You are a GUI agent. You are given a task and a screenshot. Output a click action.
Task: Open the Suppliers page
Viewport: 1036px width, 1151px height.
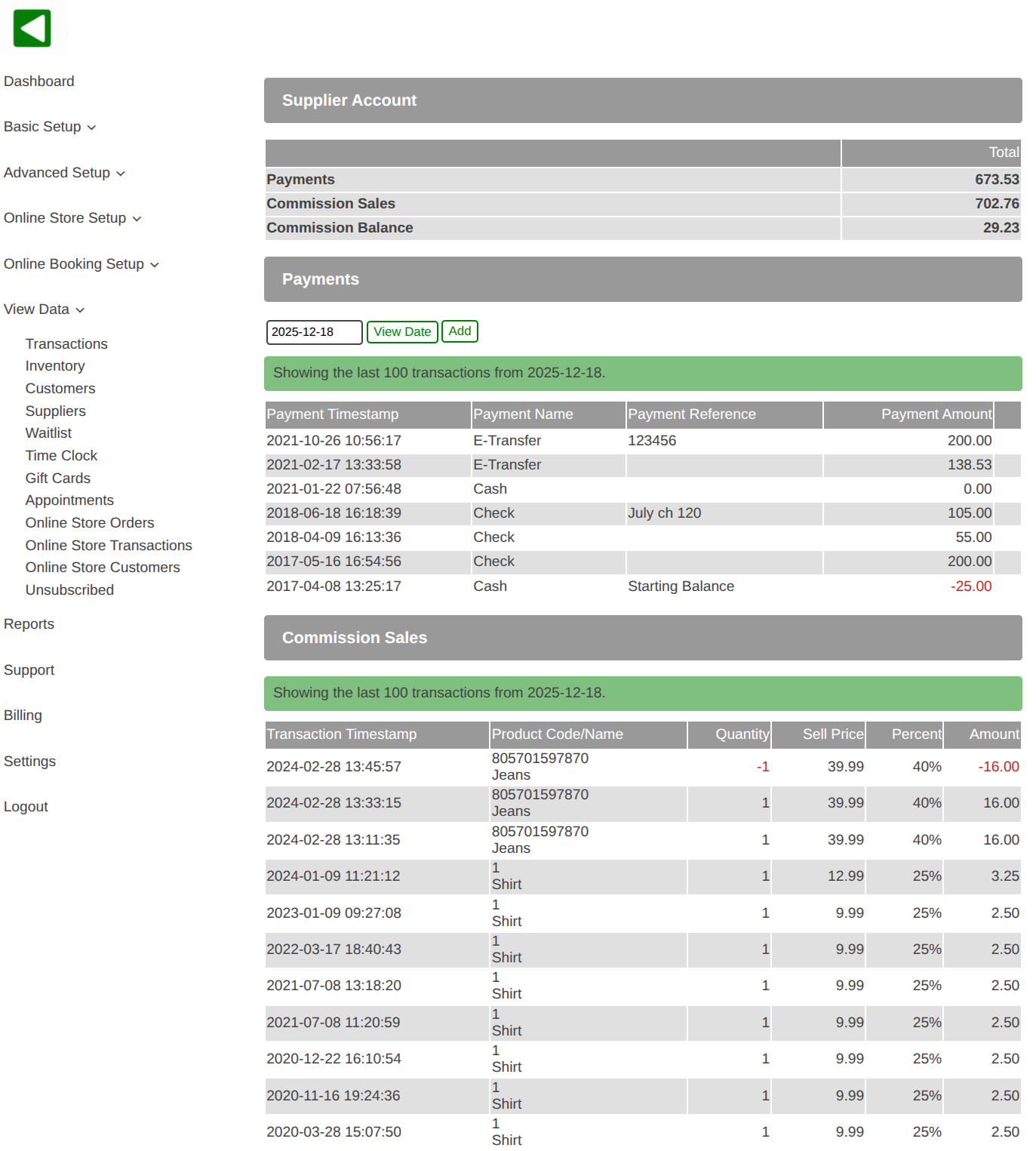pos(56,411)
